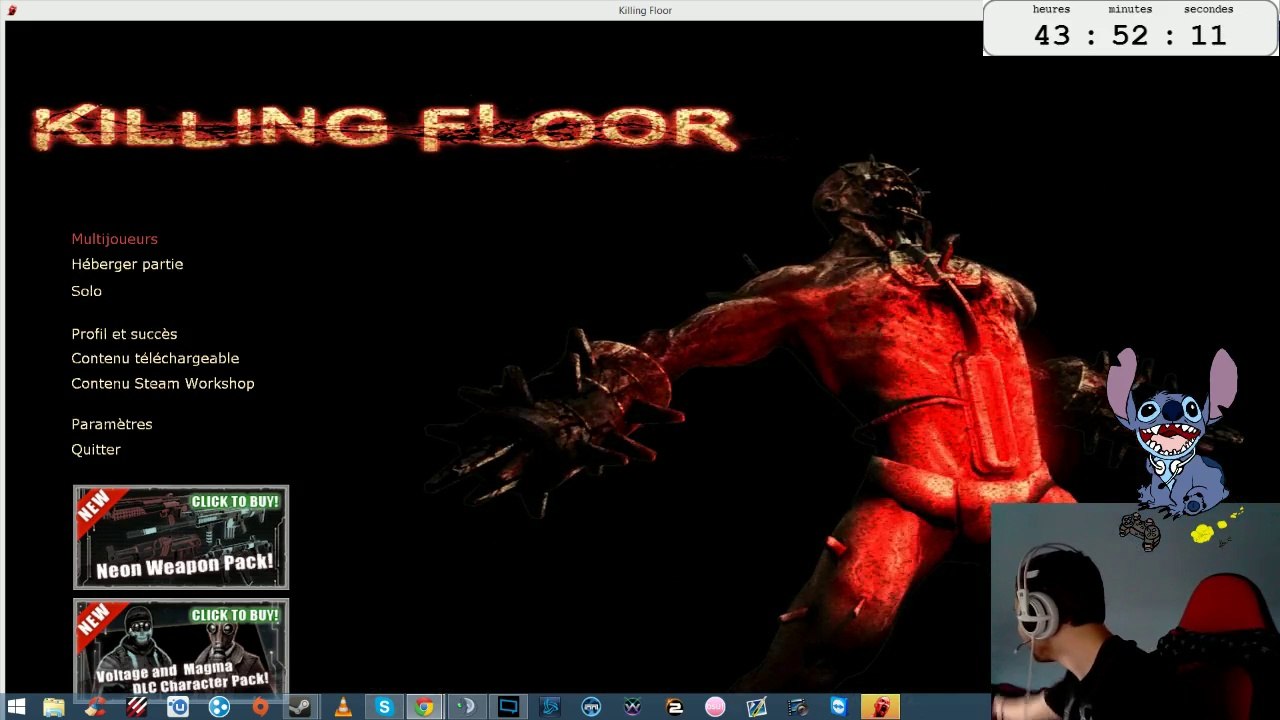
Task: Select the Killing Floor taskbar icon
Action: click(880, 707)
